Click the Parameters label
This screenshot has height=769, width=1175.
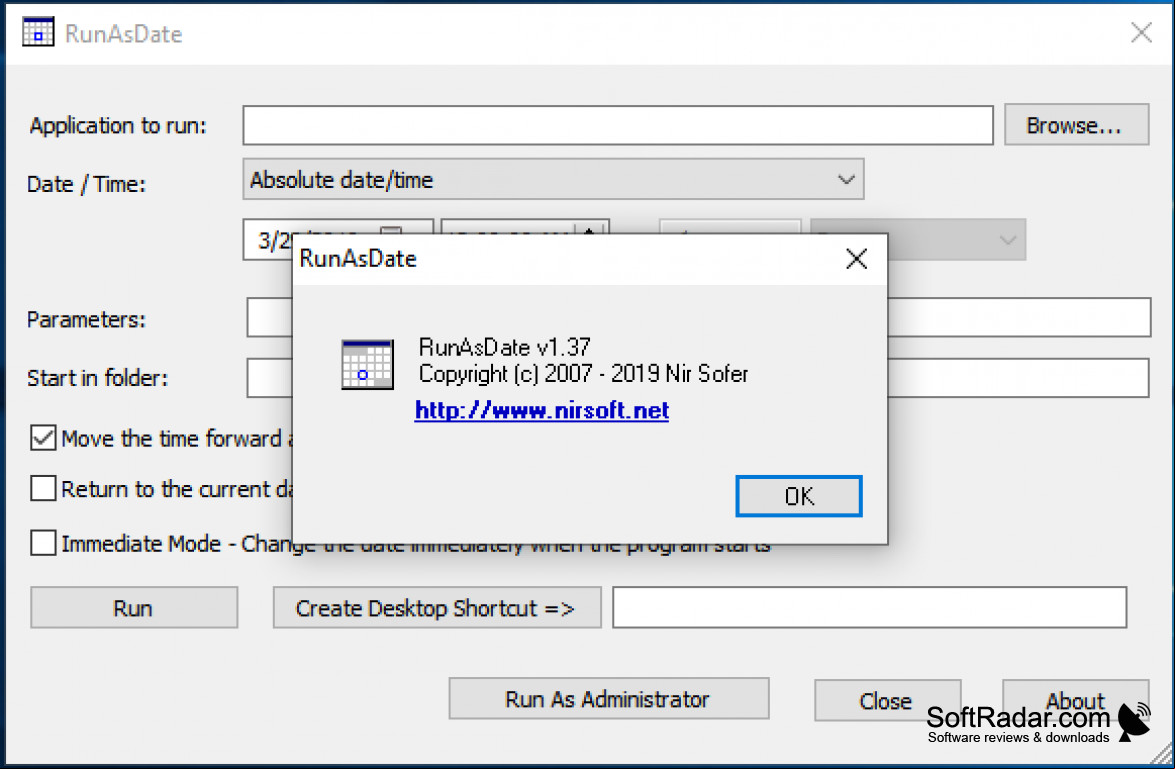click(86, 319)
